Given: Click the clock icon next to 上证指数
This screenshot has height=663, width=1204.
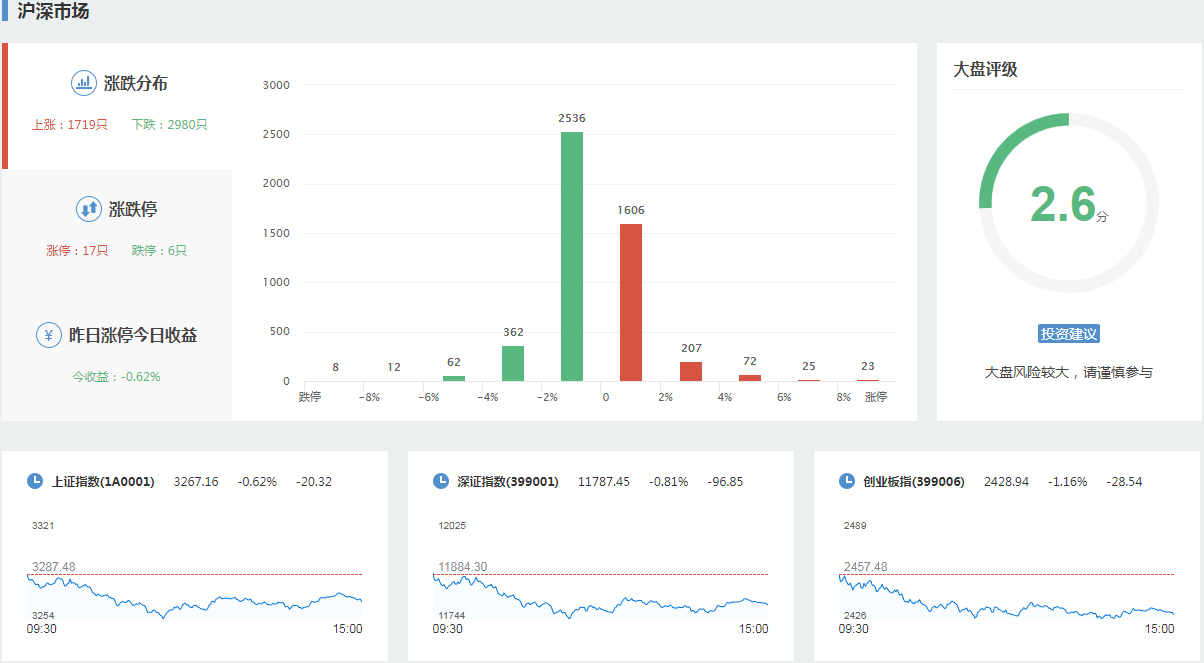Looking at the screenshot, I should pos(35,481).
